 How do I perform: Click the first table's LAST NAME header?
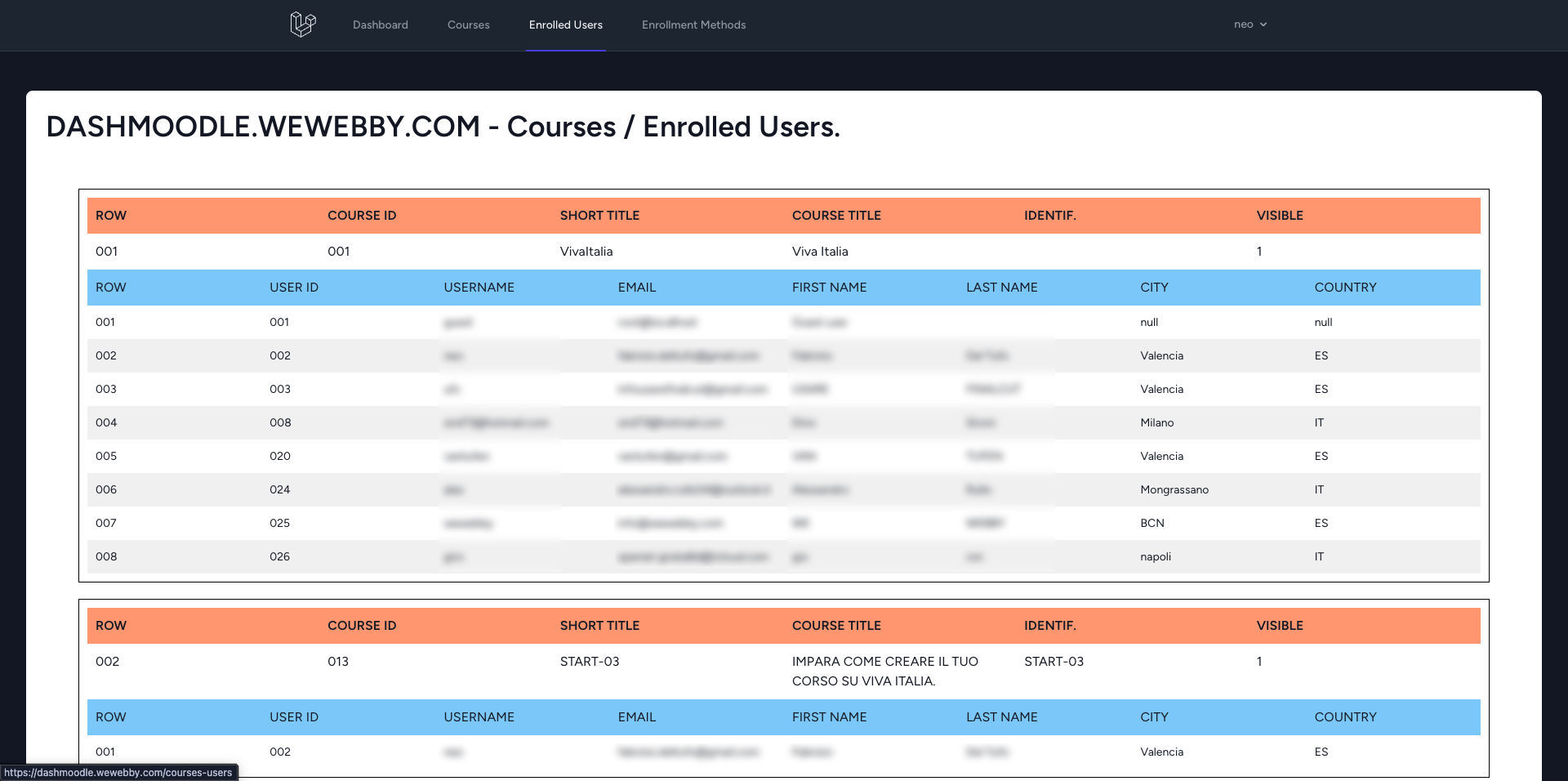pos(1002,288)
